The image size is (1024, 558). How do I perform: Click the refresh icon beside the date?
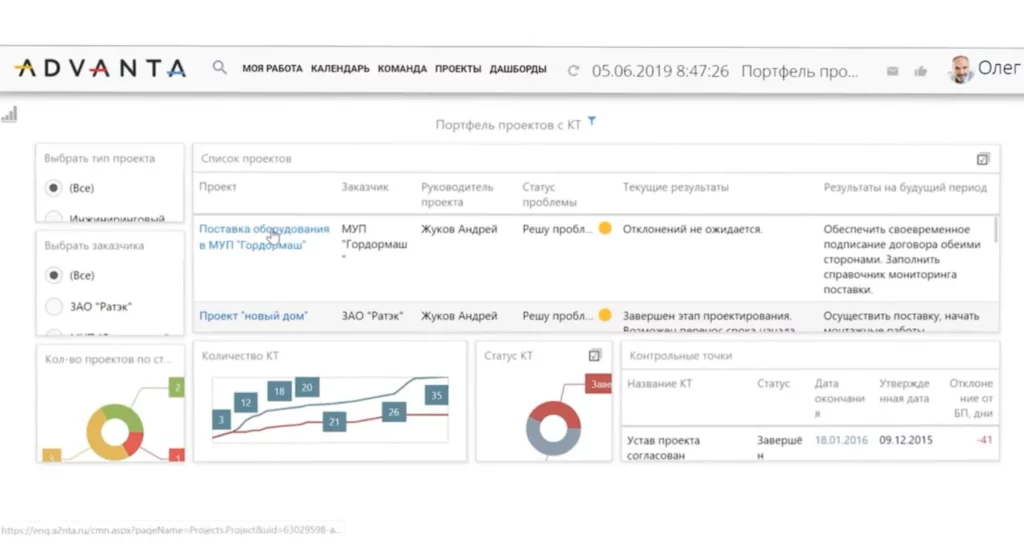point(573,71)
